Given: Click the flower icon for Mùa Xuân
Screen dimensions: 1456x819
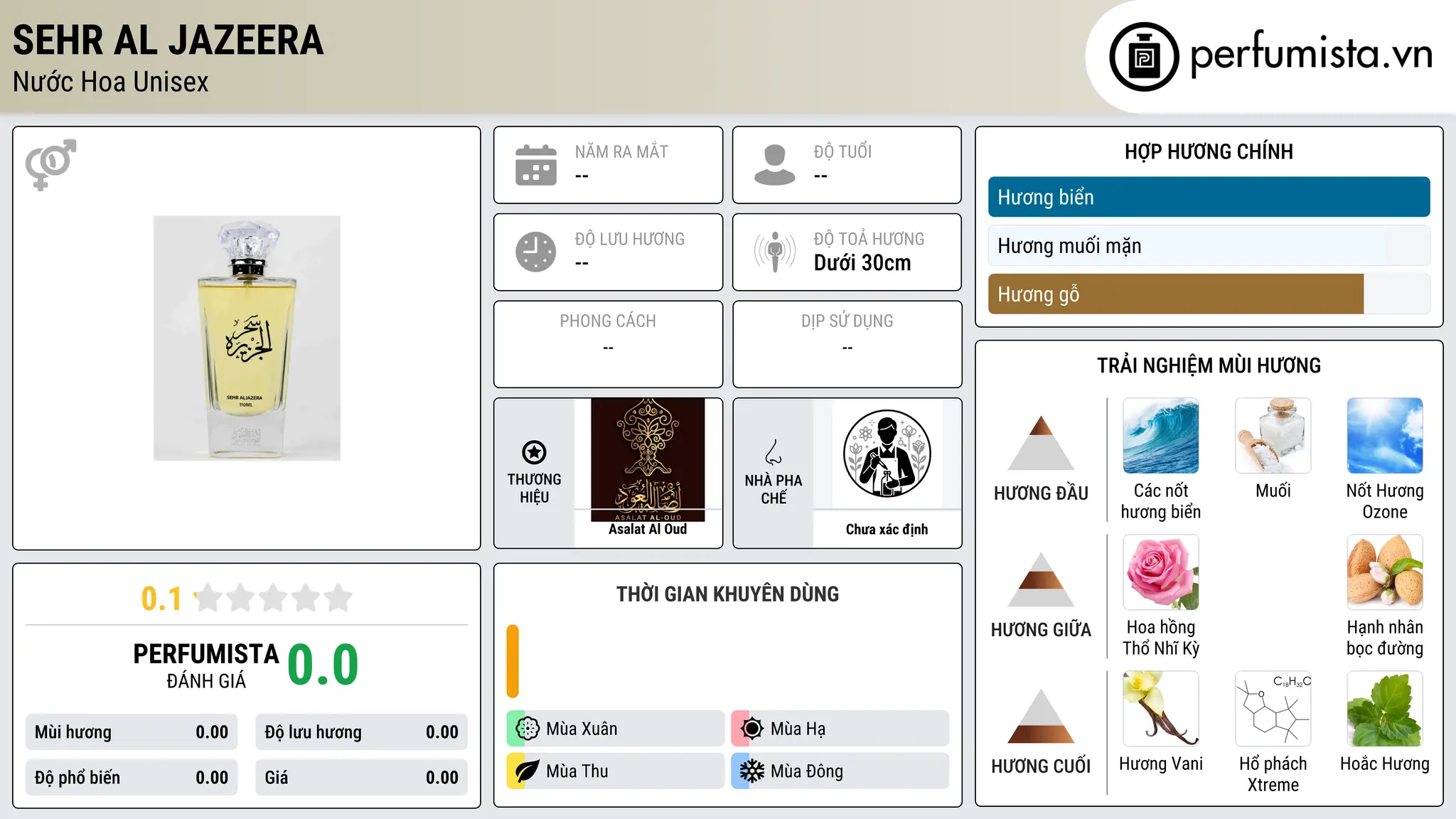Looking at the screenshot, I should click(528, 729).
